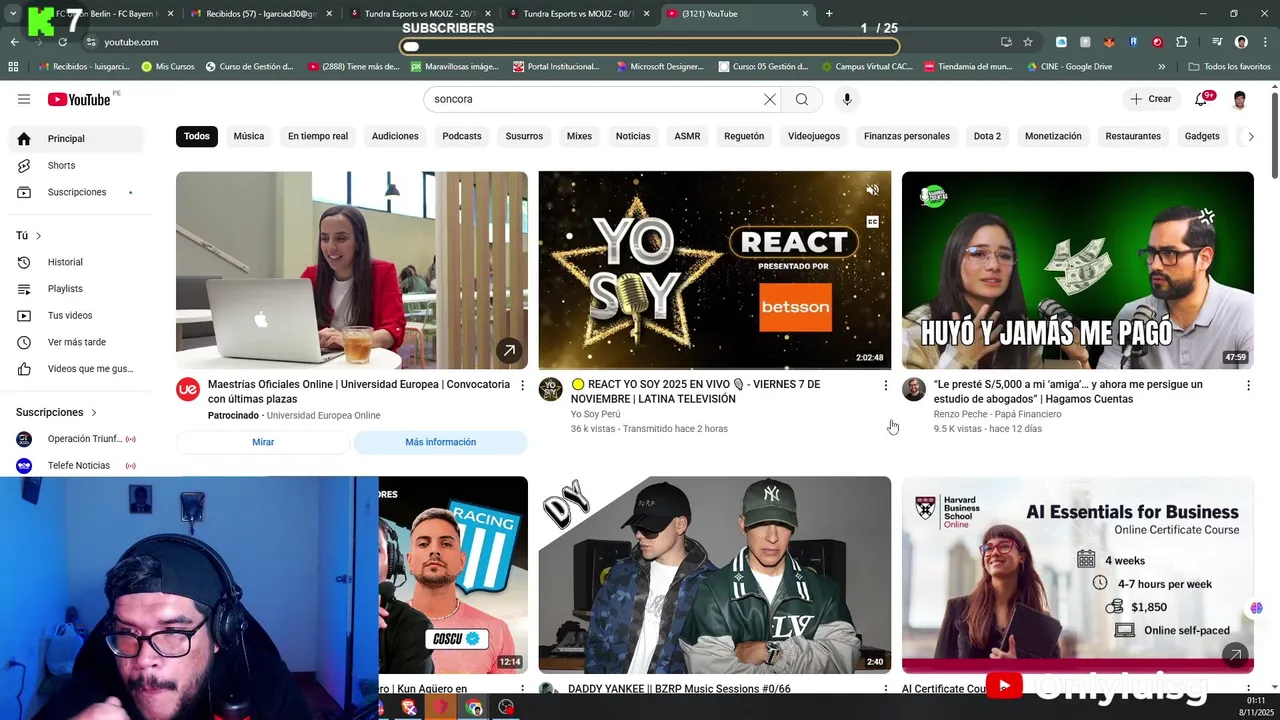Open a new browser tab with plus icon
Viewport: 1280px width, 720px height.
pos(829,14)
